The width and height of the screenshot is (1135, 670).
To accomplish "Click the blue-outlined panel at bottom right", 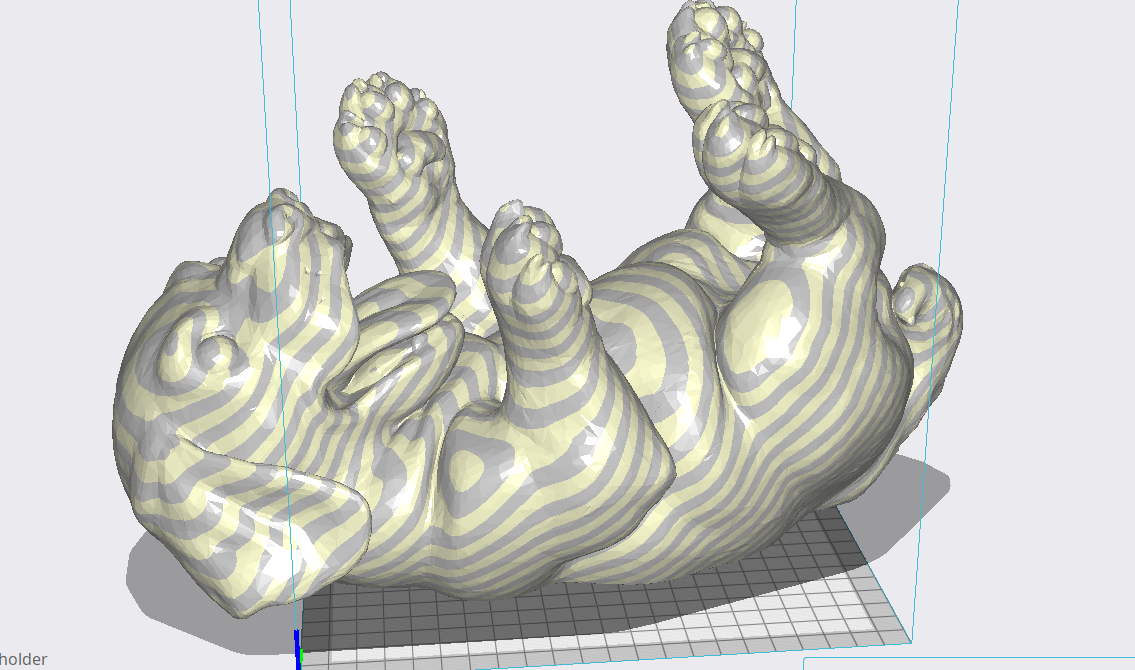I will click(x=969, y=663).
